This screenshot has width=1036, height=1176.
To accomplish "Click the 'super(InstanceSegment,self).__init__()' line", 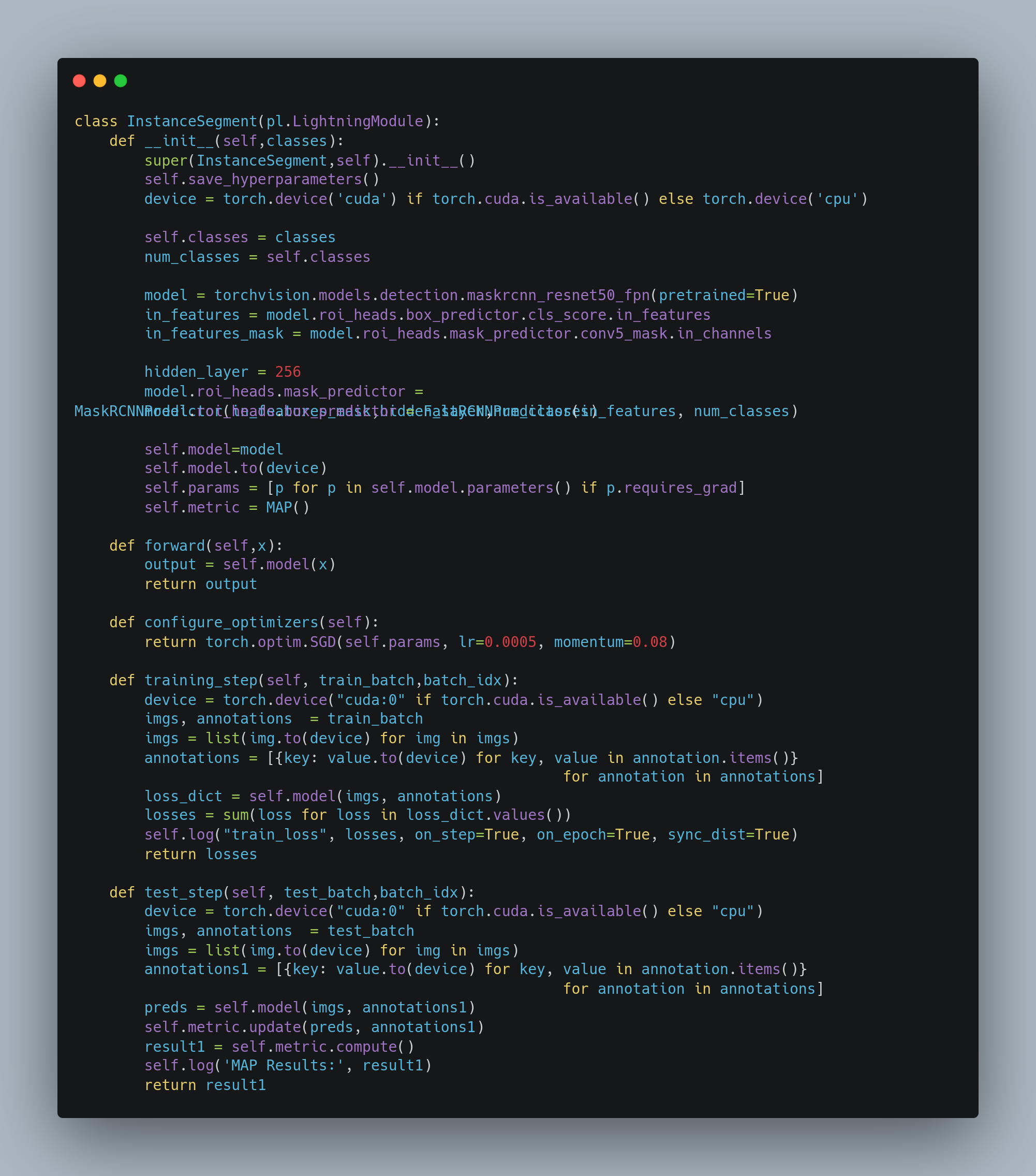I will pyautogui.click(x=310, y=160).
